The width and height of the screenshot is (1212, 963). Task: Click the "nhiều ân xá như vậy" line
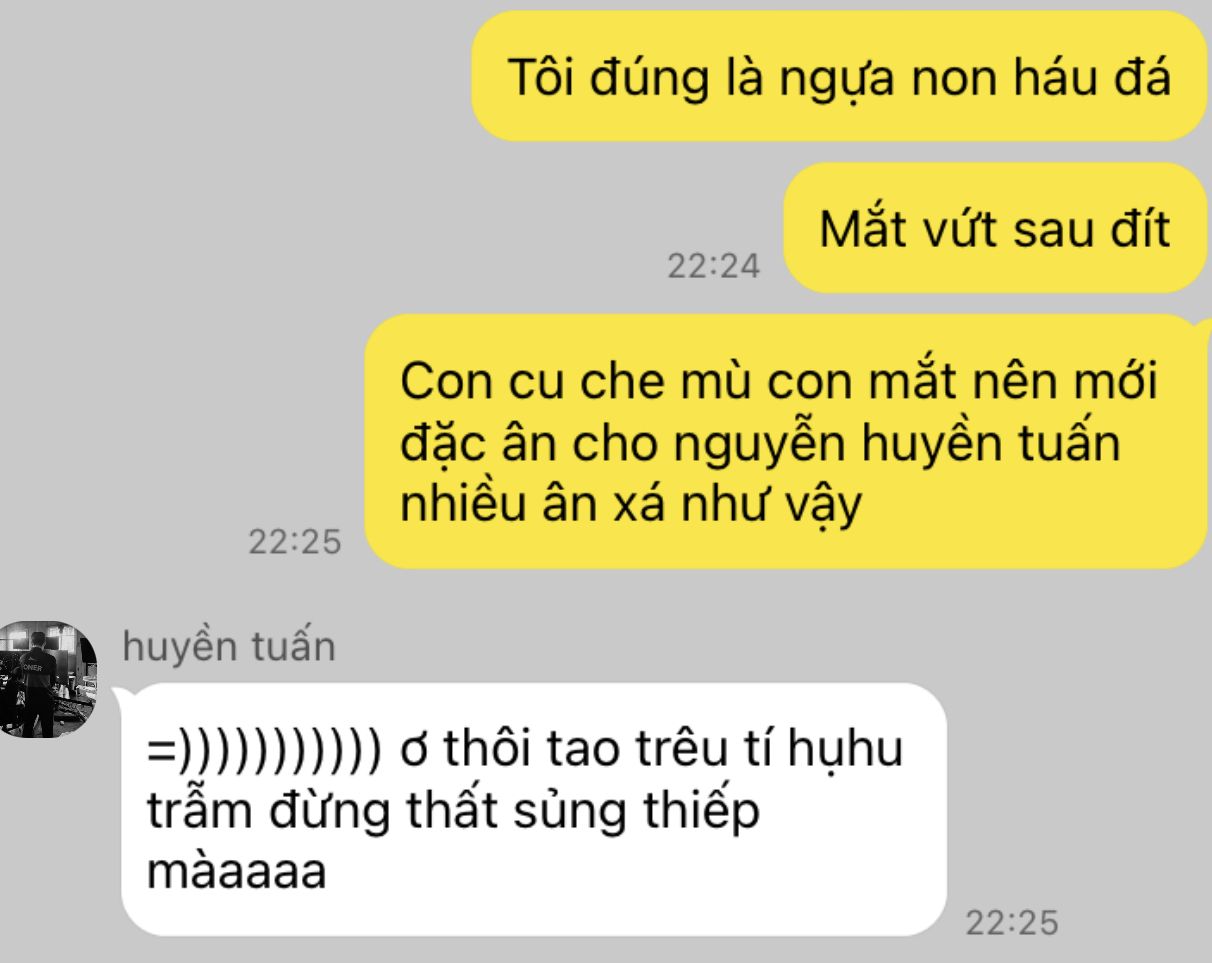click(x=631, y=503)
